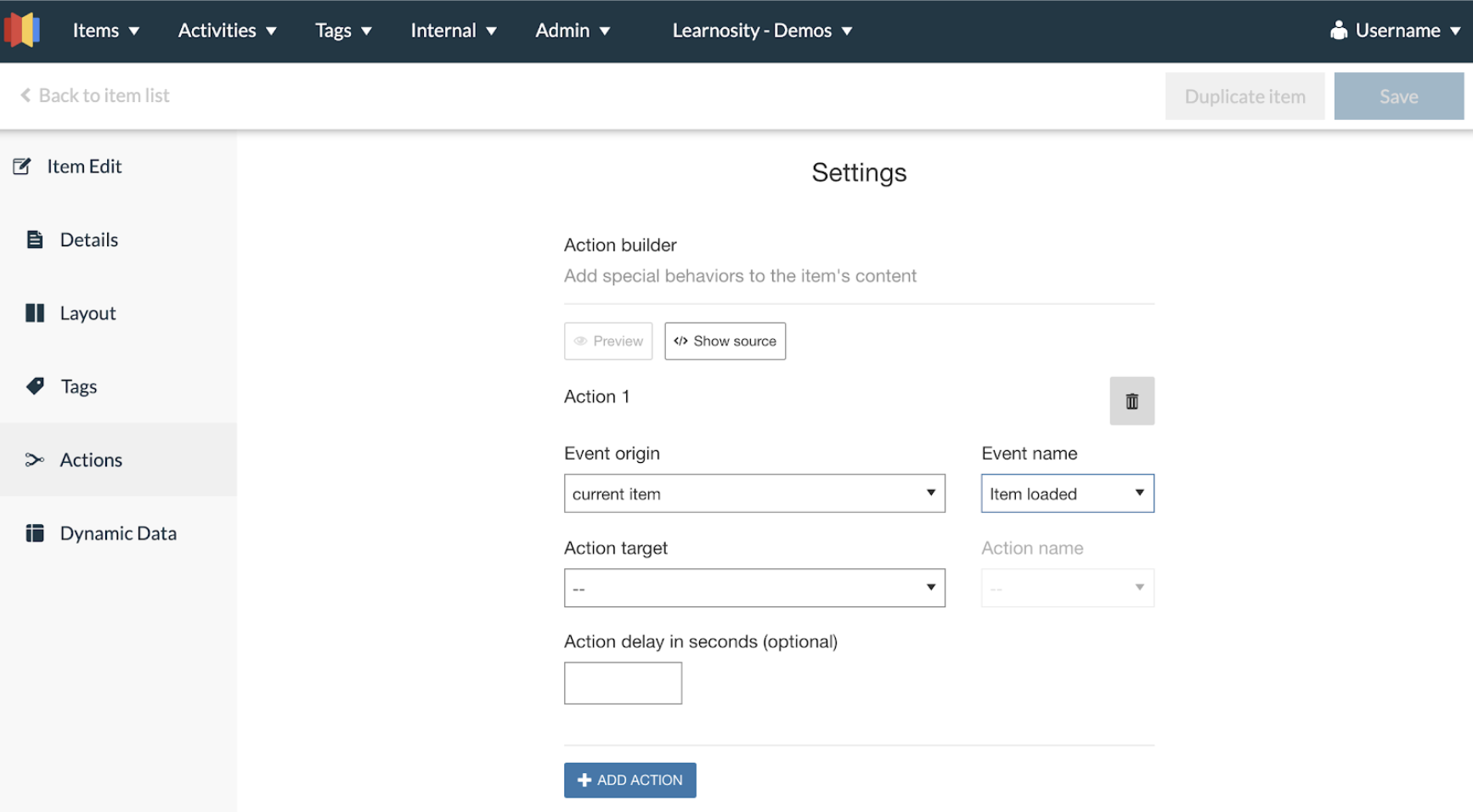Open the Event origin dropdown

753,493
